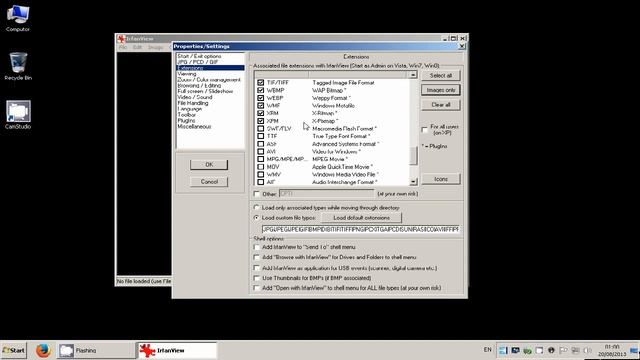Open Video / Sound category
The image size is (640, 360).
click(195, 97)
